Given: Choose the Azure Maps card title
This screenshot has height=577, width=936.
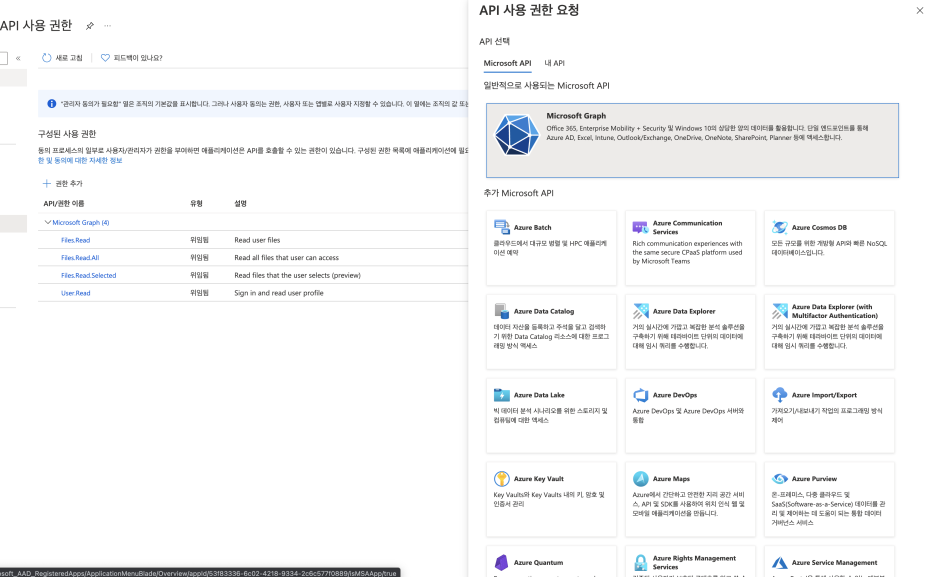Looking at the screenshot, I should (671, 479).
